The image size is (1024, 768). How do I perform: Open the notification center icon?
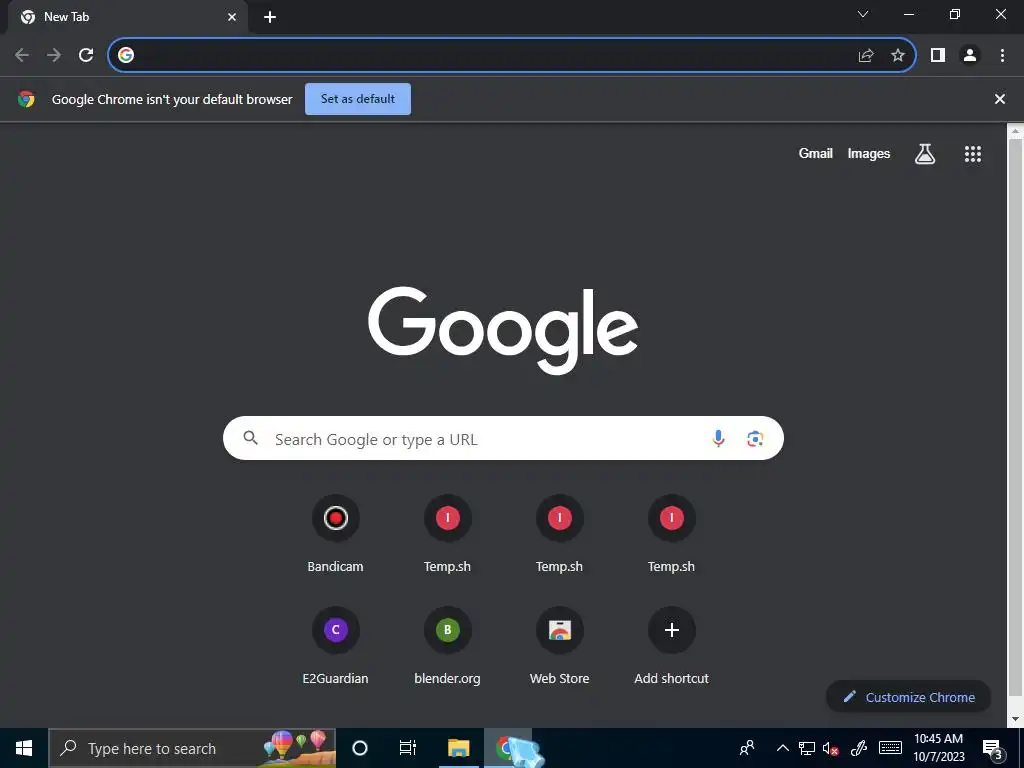click(992, 748)
